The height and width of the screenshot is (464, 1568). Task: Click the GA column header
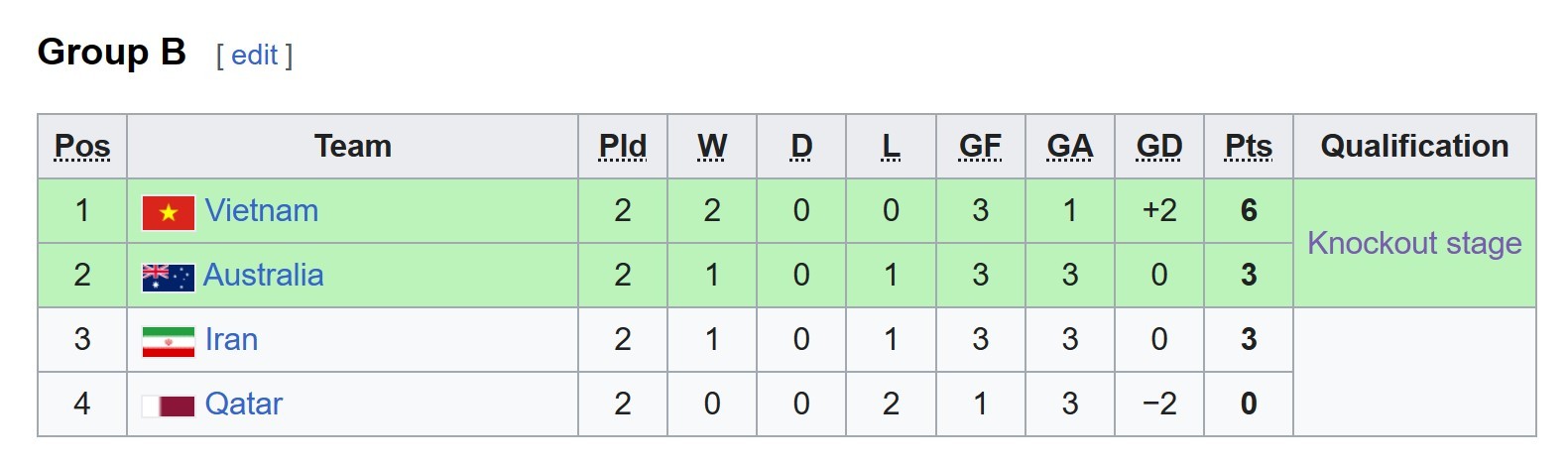coord(1069,147)
